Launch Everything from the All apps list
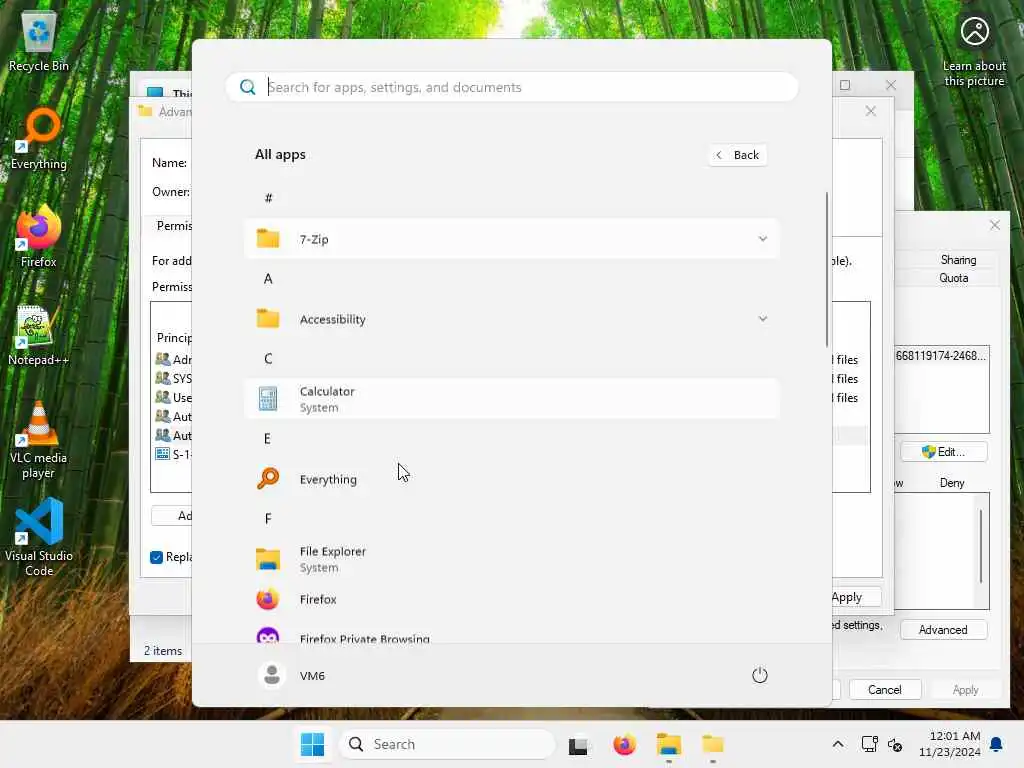Image resolution: width=1024 pixels, height=768 pixels. pyautogui.click(x=511, y=479)
